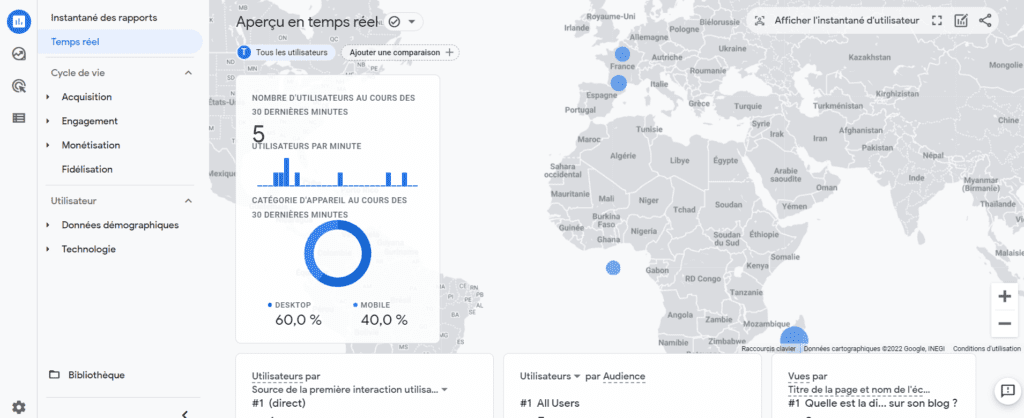Open Admin settings gear icon

click(x=18, y=407)
